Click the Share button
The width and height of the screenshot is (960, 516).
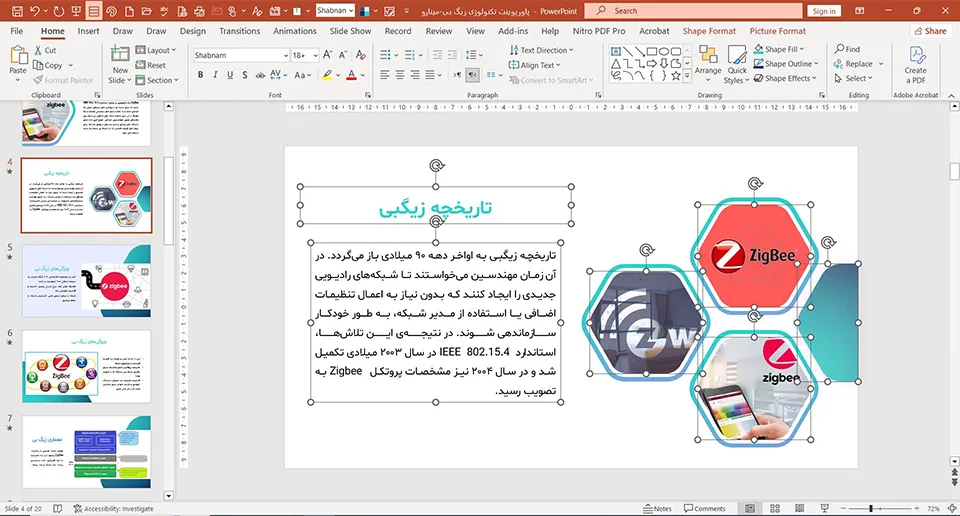930,31
